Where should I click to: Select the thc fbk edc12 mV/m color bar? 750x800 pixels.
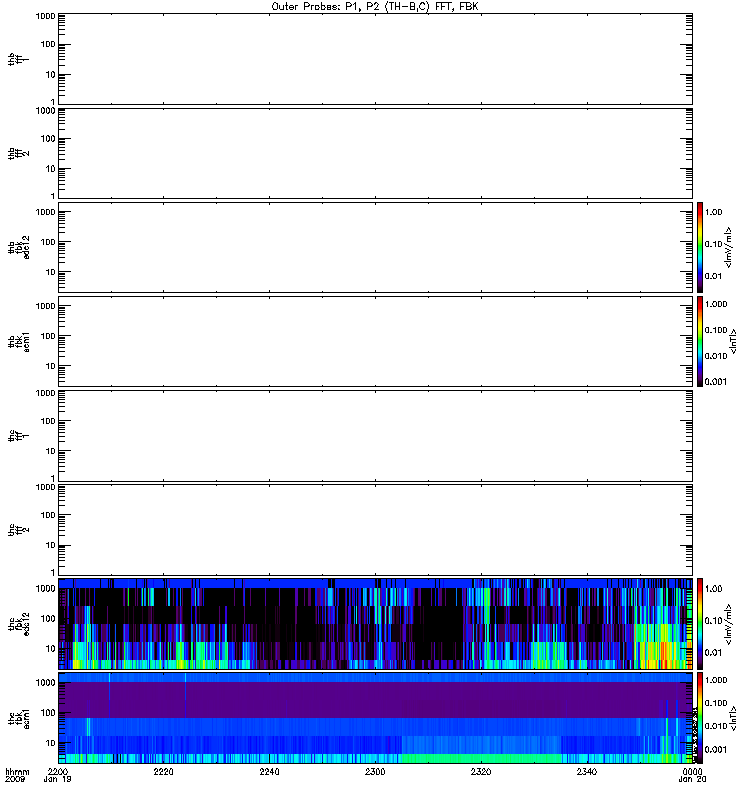700,623
